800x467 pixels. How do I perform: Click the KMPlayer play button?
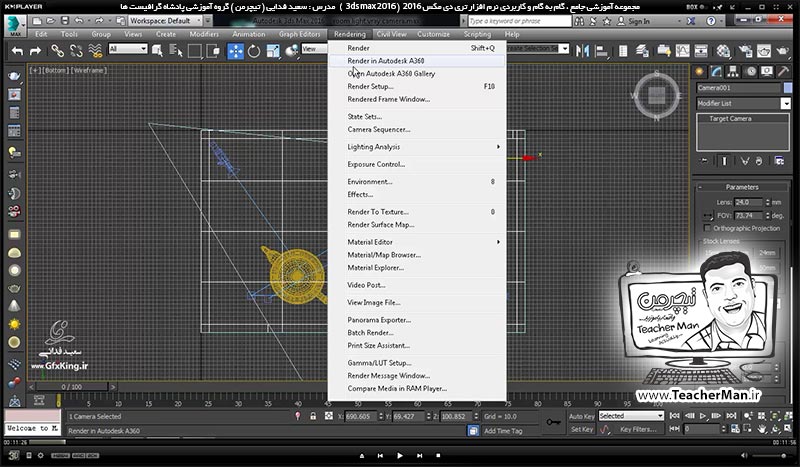pyautogui.click(x=399, y=455)
